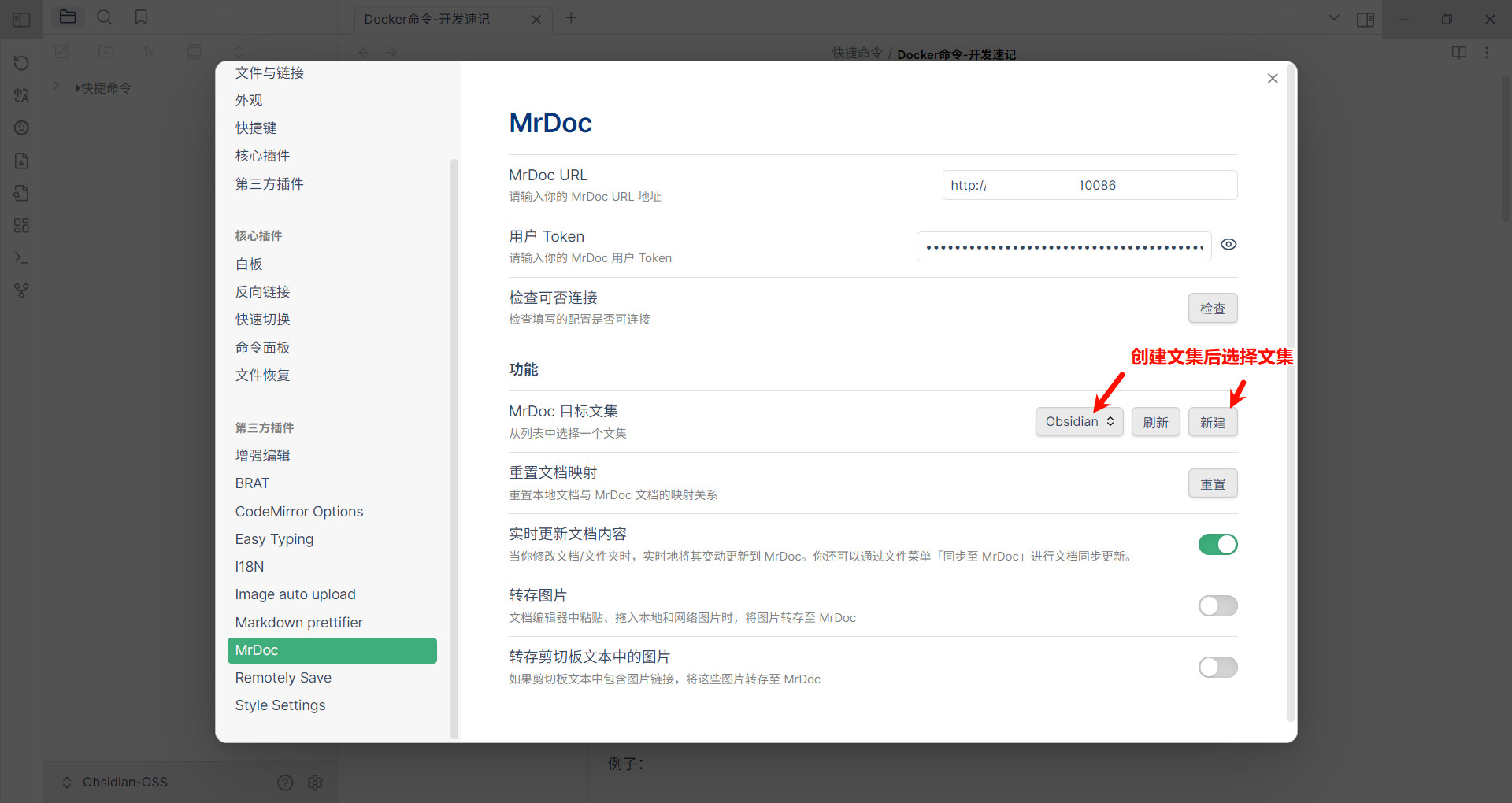Open the search magnifier icon
The width and height of the screenshot is (1512, 803).
[104, 17]
